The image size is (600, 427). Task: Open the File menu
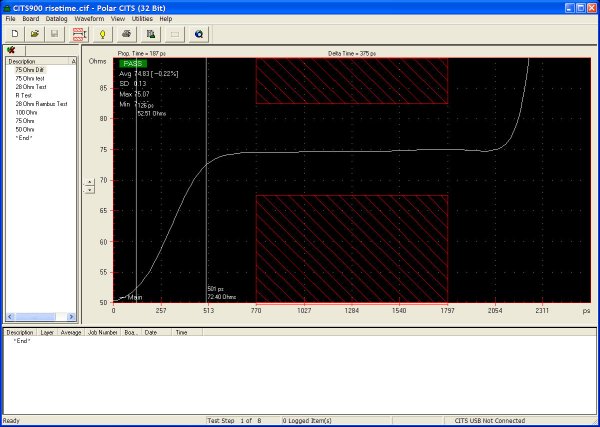tap(10, 18)
